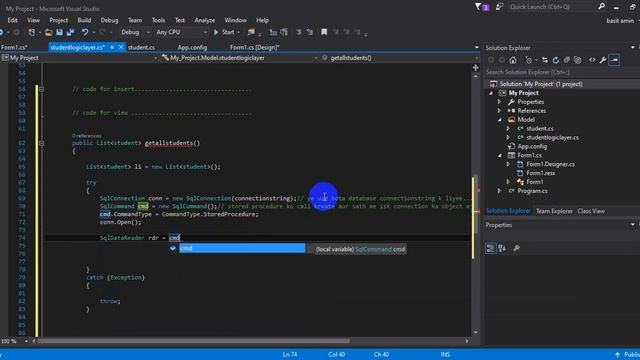Collapse the getallstudents method outline
Image resolution: width=640 pixels, height=360 pixels.
[x=41, y=143]
